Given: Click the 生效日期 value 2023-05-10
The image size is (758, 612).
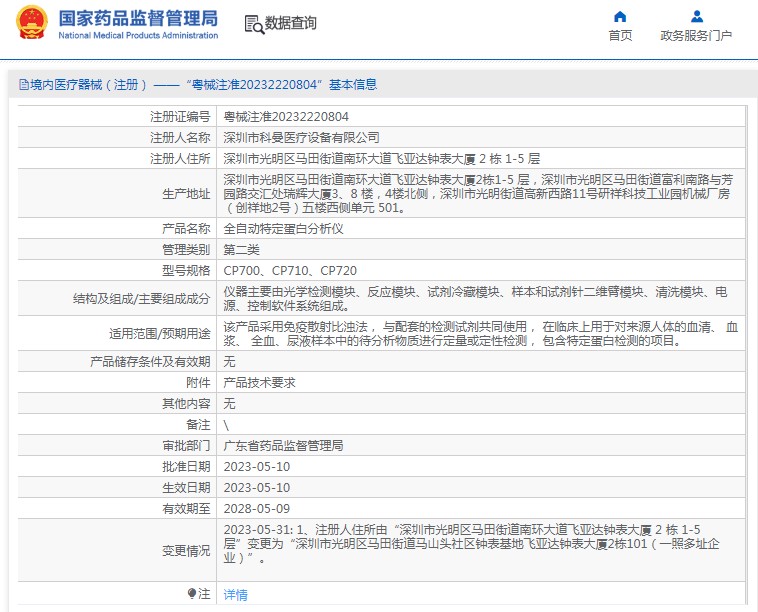Looking at the screenshot, I should 257,488.
